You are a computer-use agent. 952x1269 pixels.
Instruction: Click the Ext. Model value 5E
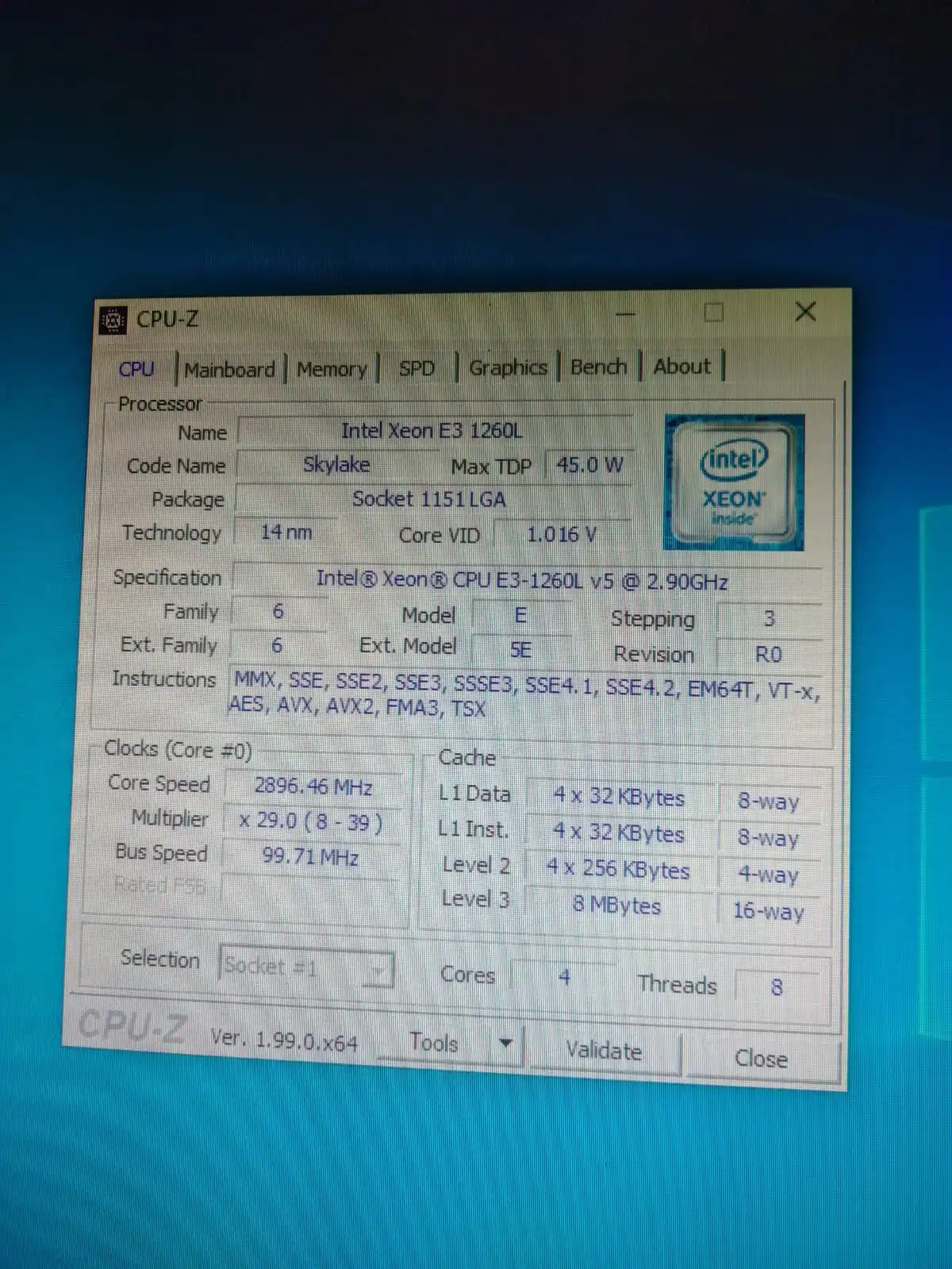coord(521,650)
